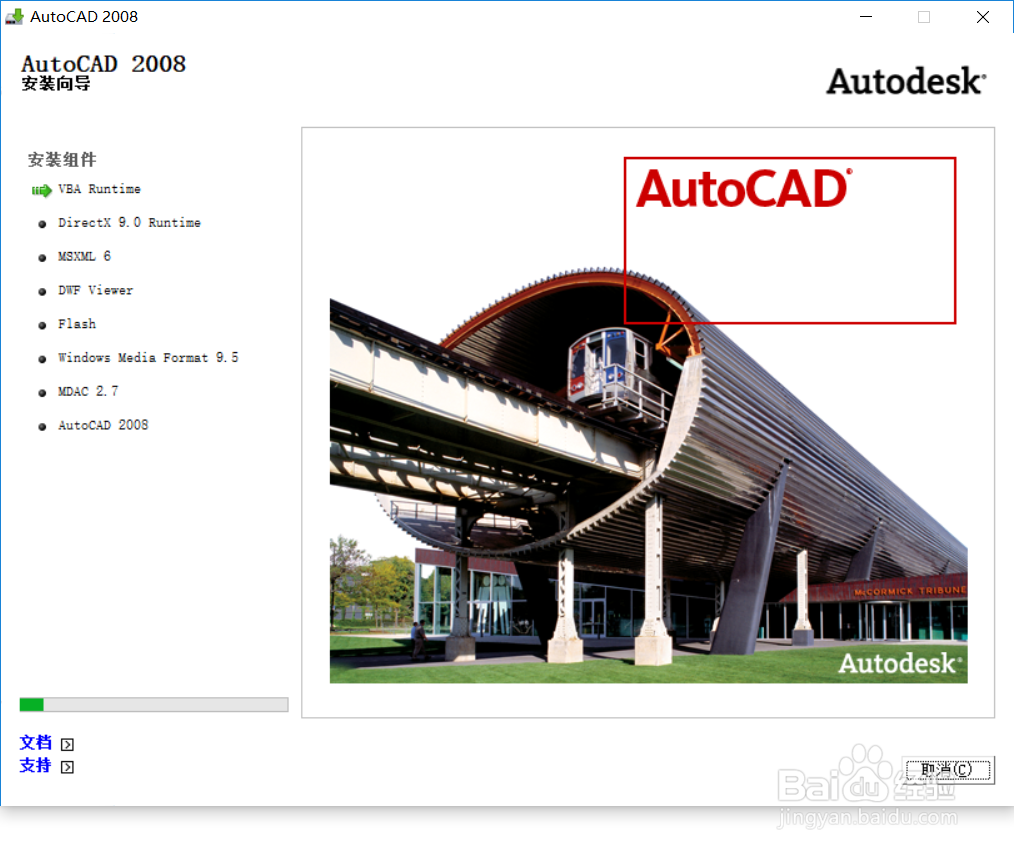Select MDAC 2.7 component entry
This screenshot has height=852, width=1014.
[88, 391]
